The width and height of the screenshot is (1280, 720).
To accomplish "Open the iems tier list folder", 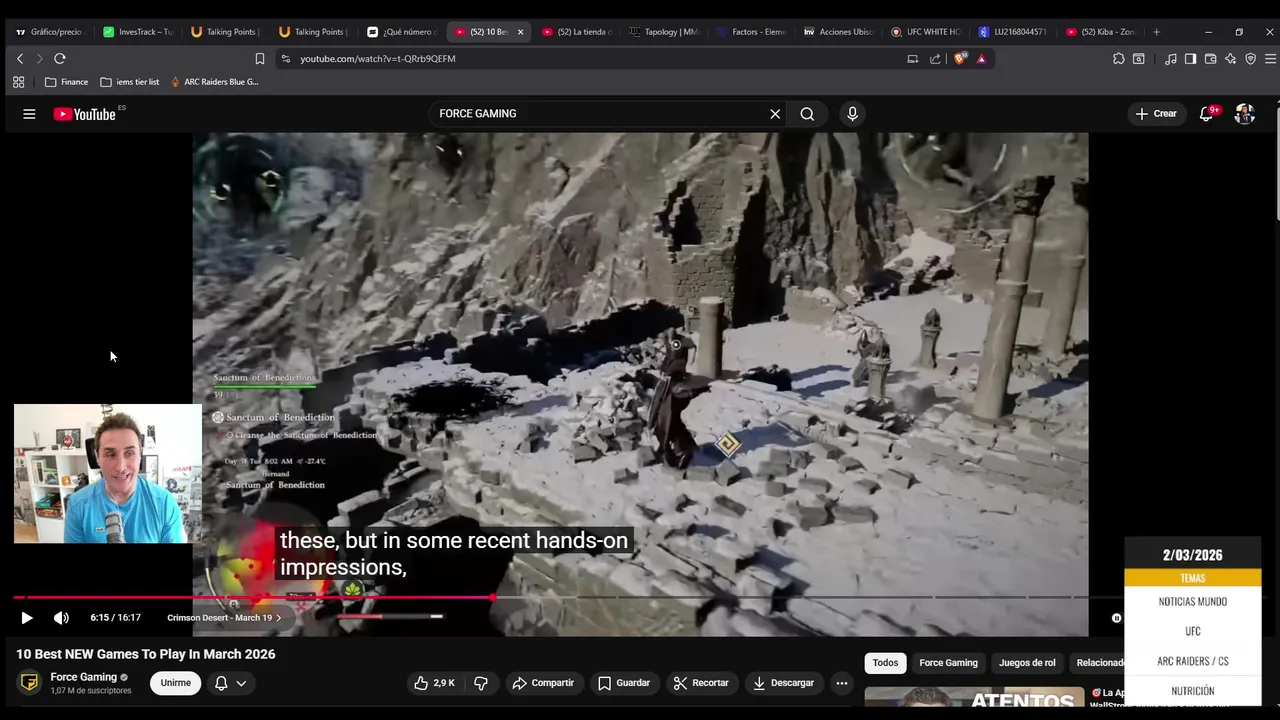I will pyautogui.click(x=130, y=82).
